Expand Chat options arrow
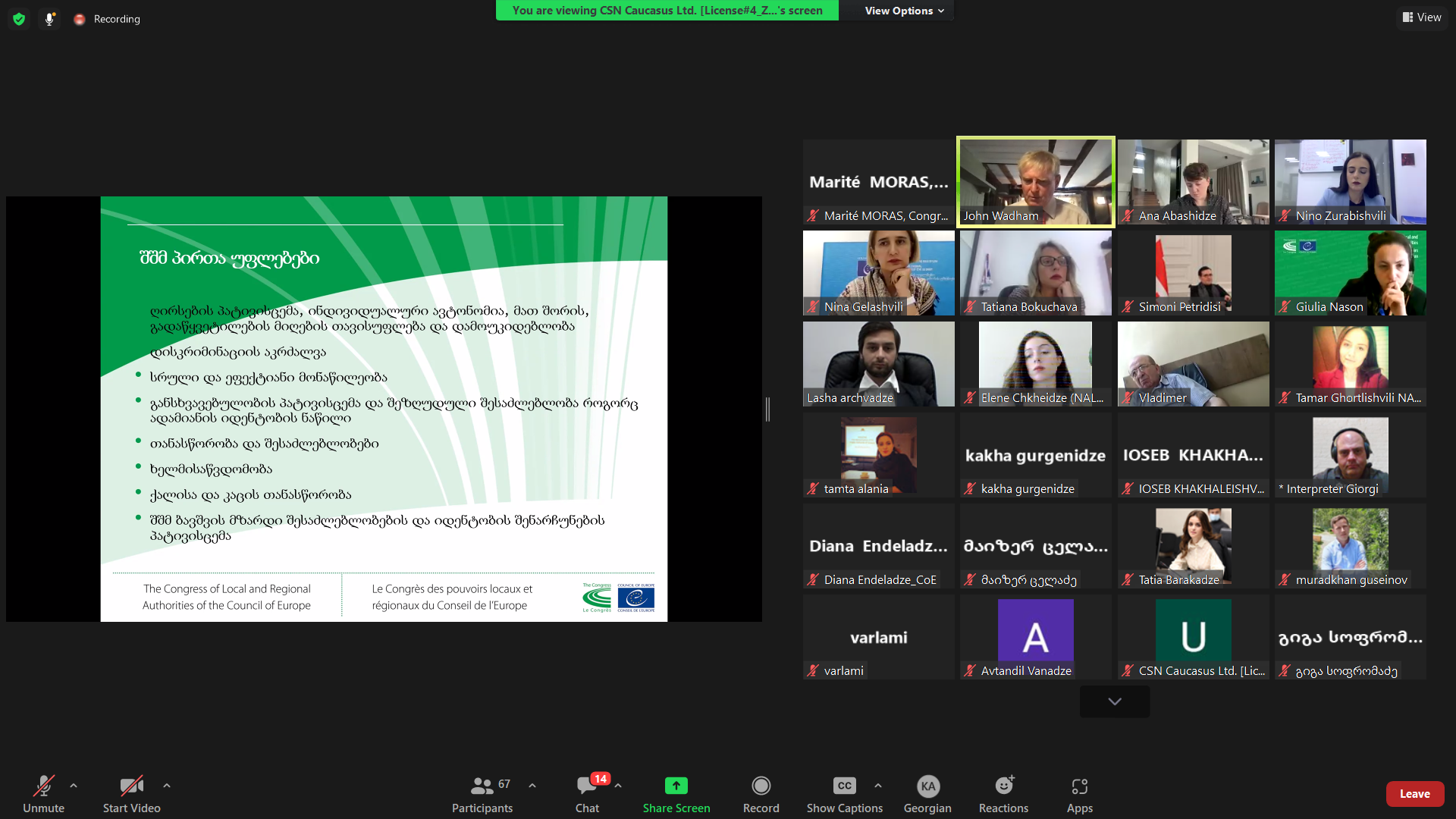1456x819 pixels. pos(618,786)
